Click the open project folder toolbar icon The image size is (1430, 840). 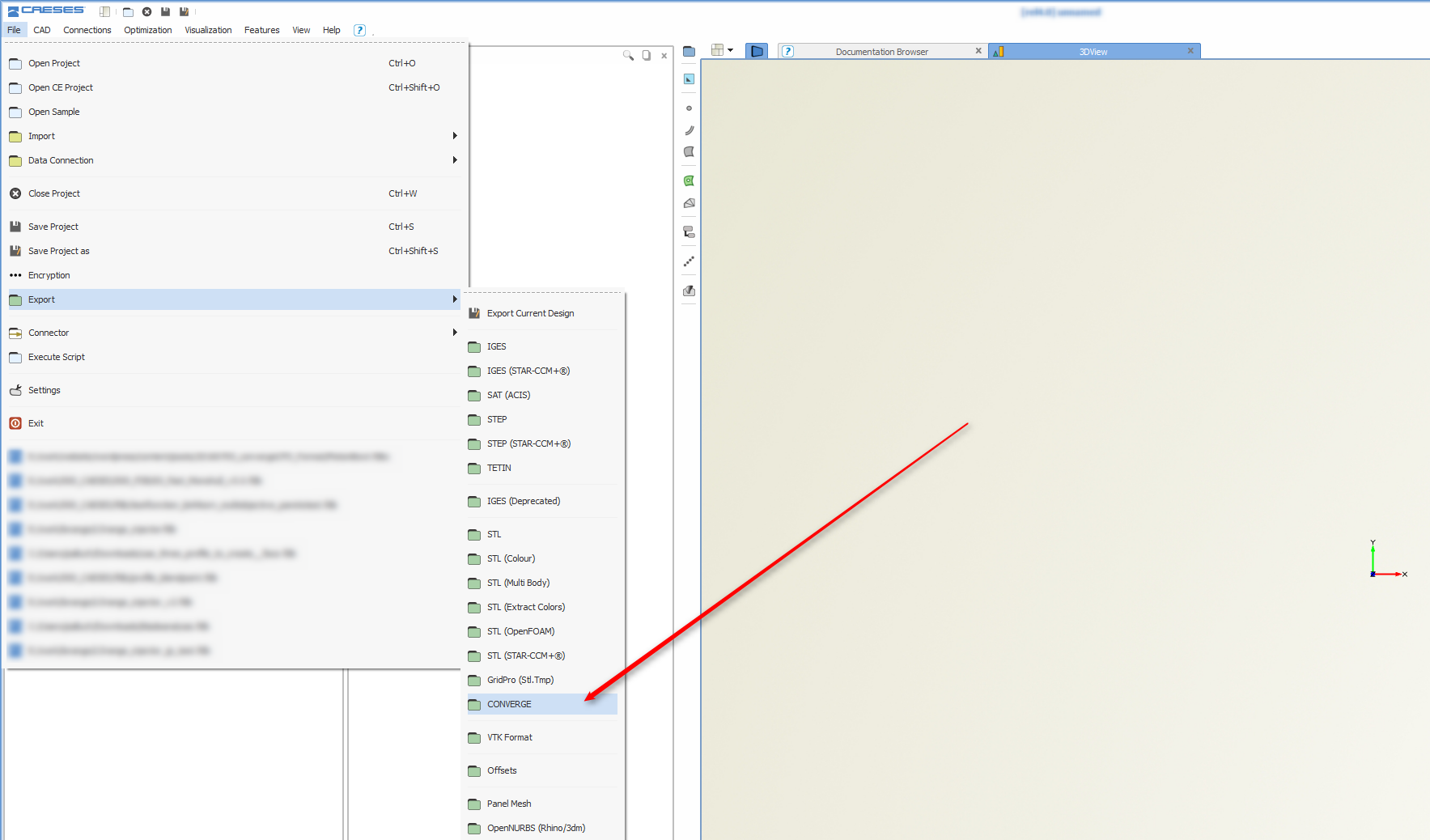[x=128, y=11]
